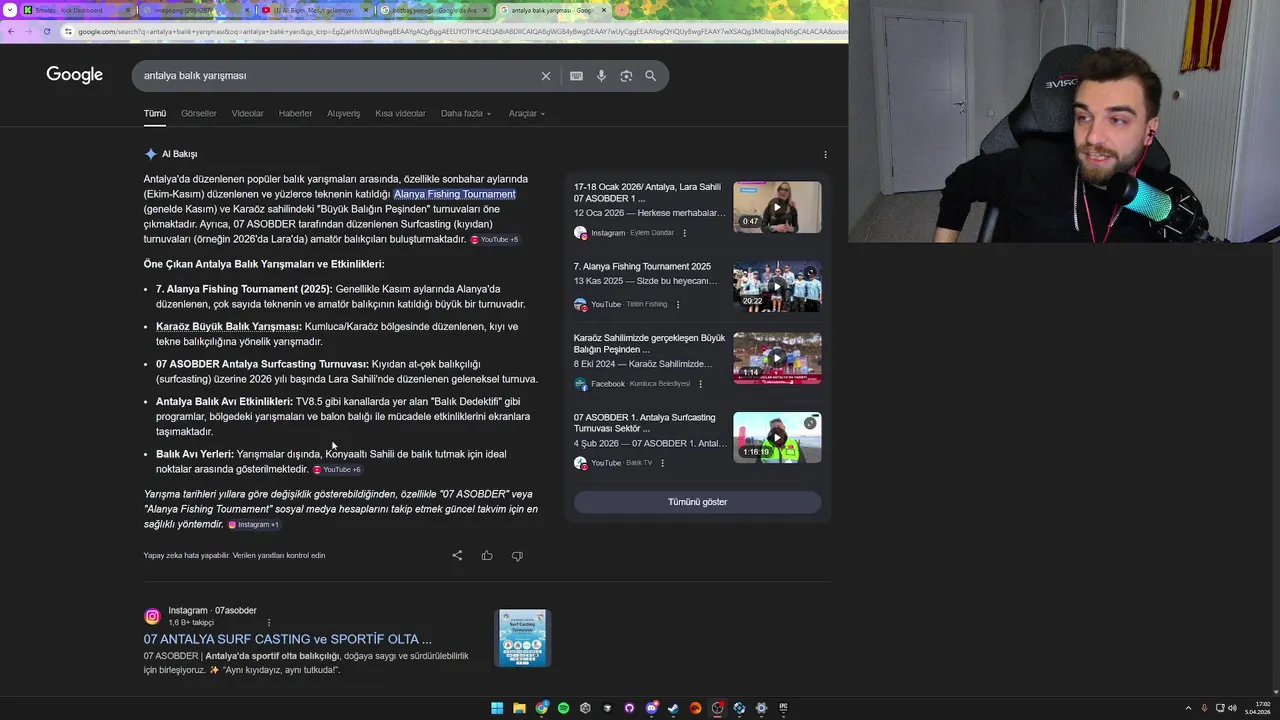Open Discord from the taskbar
Screen dimensions: 1280x720
point(651,708)
